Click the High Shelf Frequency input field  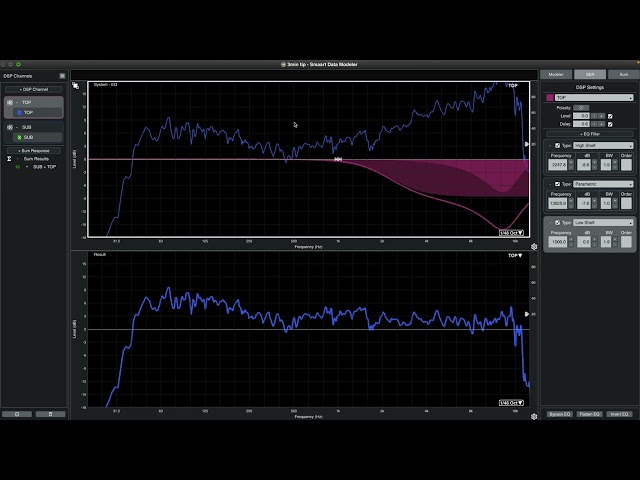click(x=561, y=165)
